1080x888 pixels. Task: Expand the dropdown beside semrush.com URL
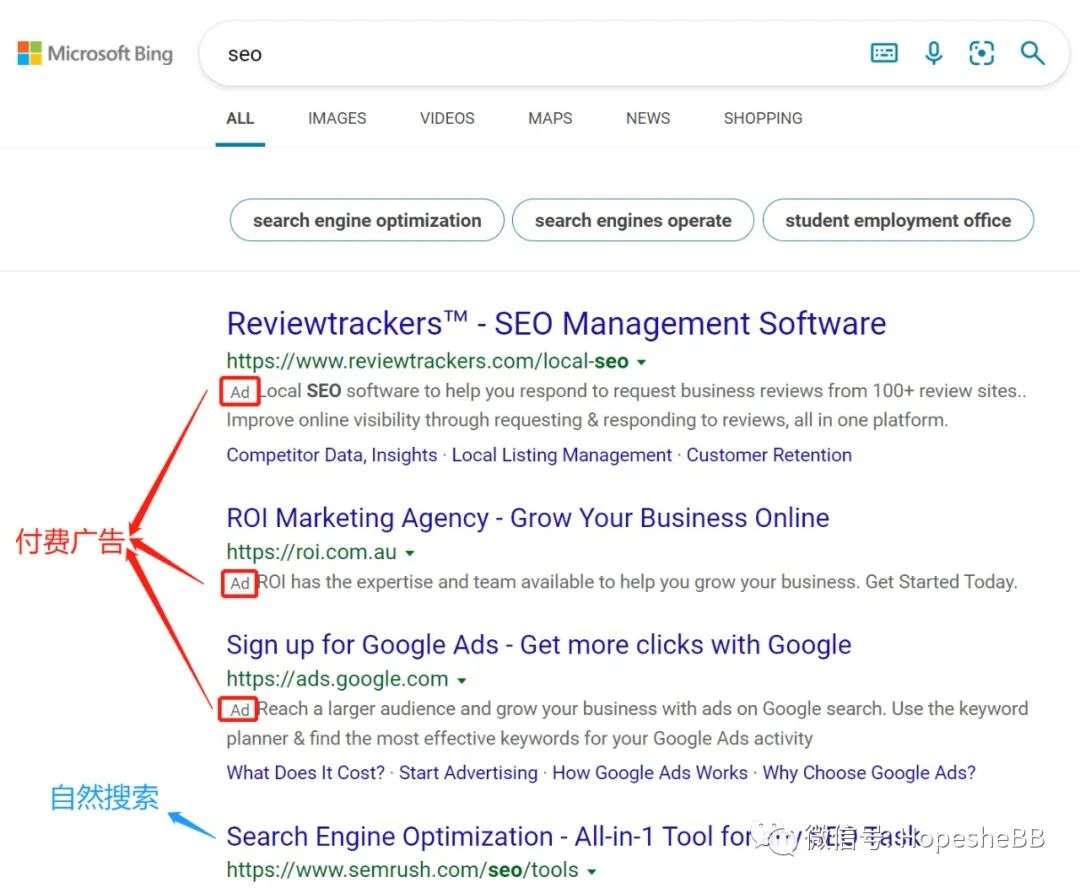point(592,870)
